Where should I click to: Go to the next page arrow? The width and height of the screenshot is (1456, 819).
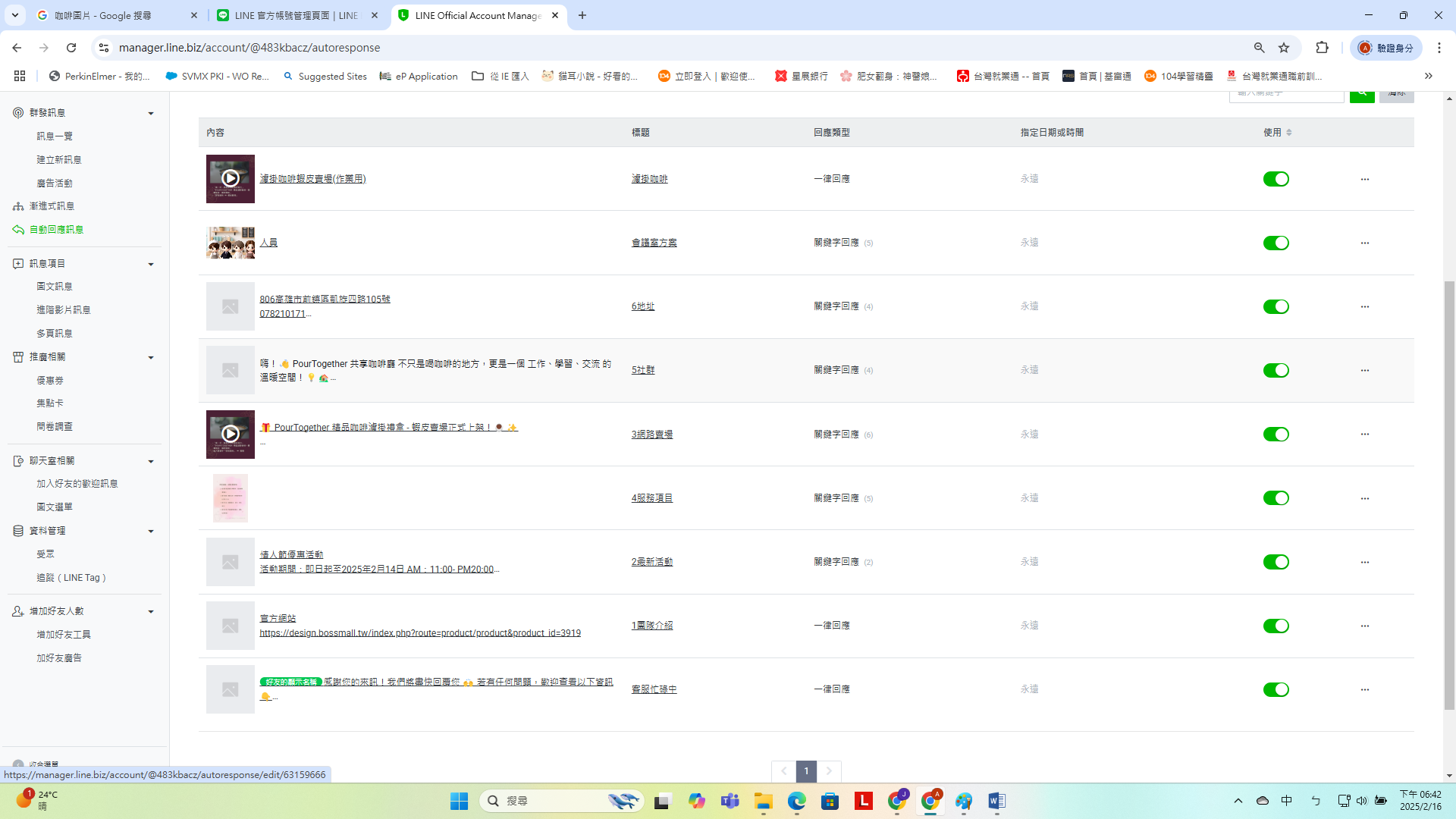(829, 771)
